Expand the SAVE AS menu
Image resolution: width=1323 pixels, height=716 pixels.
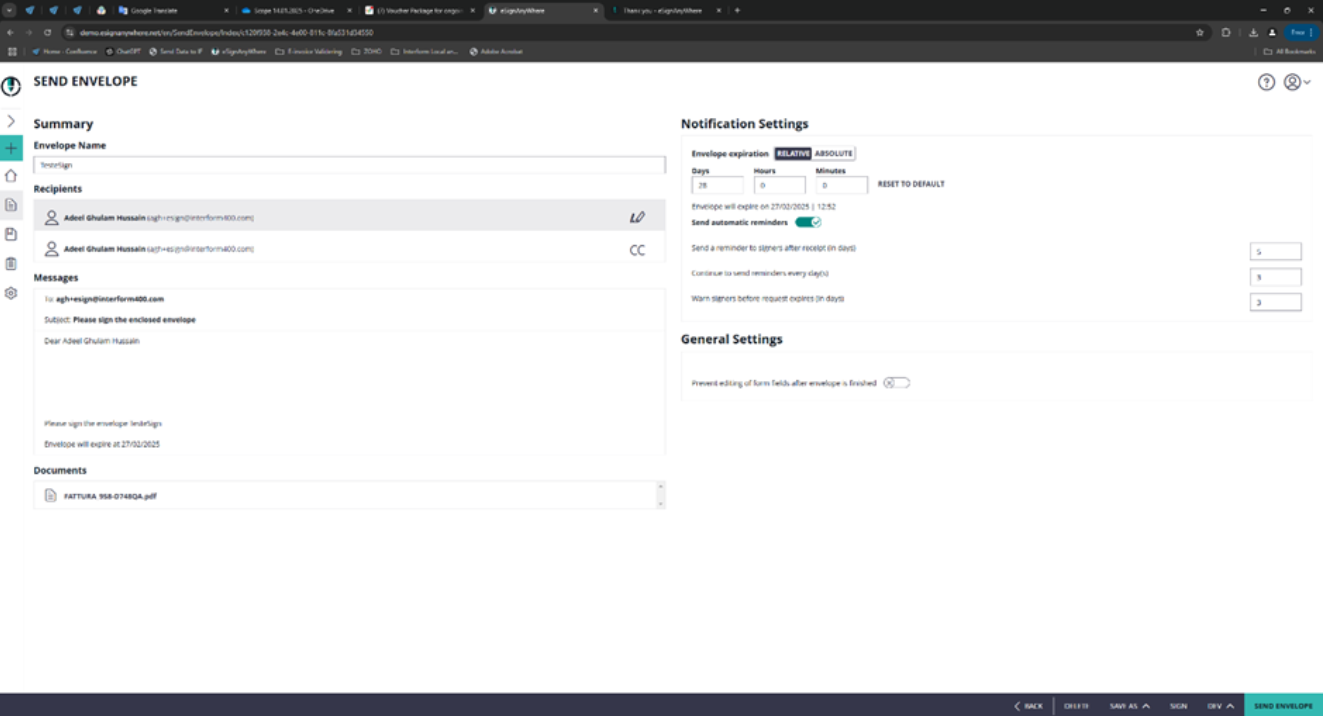coord(1129,706)
